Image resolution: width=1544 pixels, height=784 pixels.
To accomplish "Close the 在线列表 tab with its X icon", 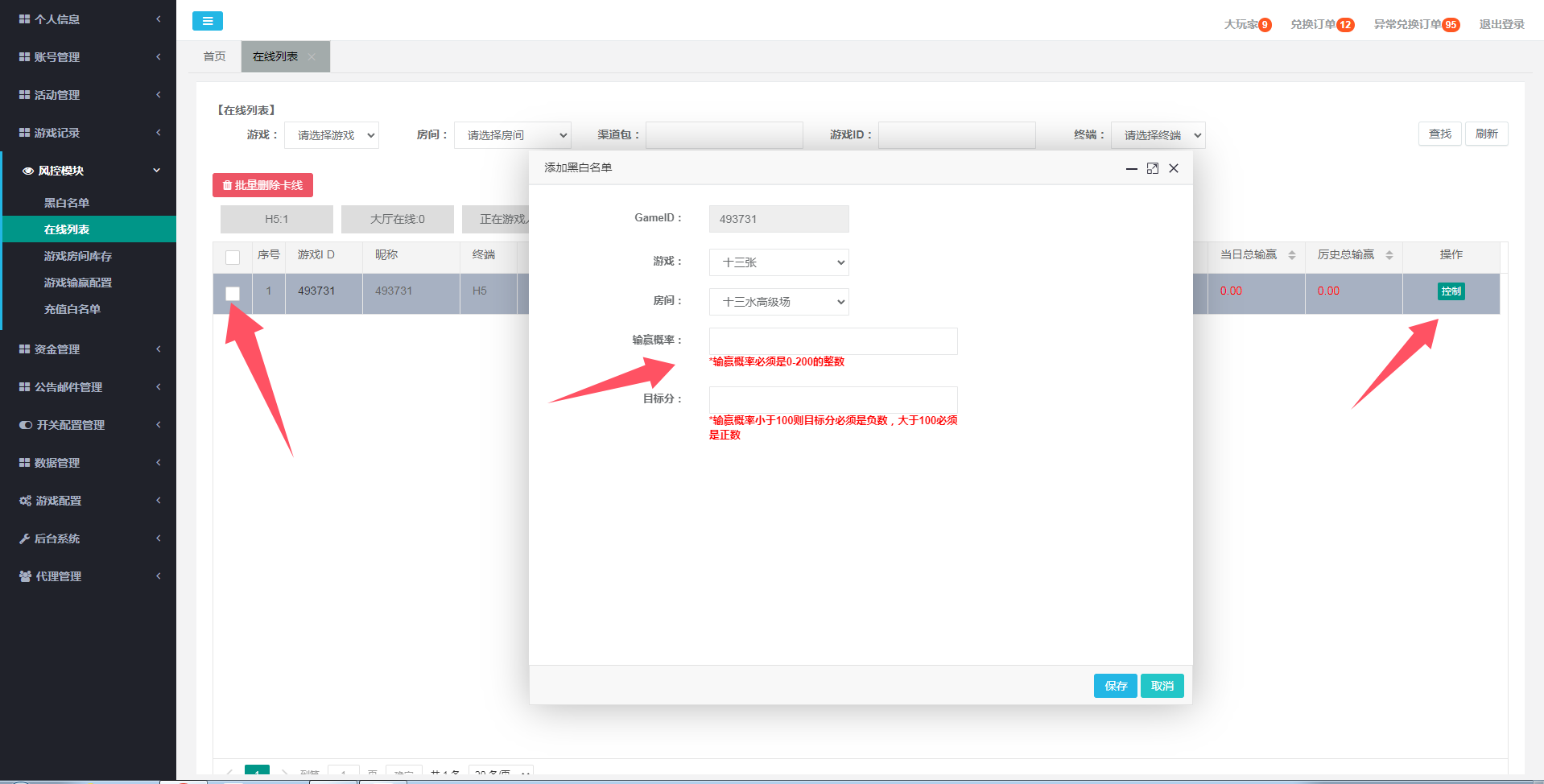I will [x=312, y=56].
